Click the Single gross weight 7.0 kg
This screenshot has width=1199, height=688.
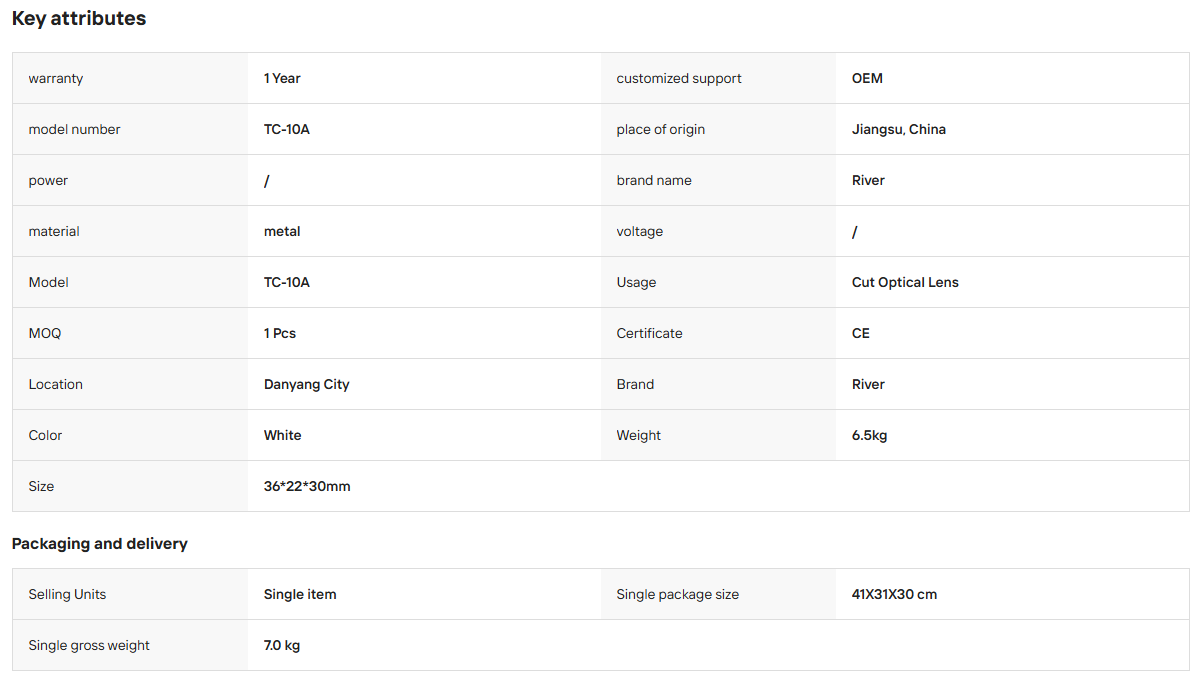click(281, 645)
